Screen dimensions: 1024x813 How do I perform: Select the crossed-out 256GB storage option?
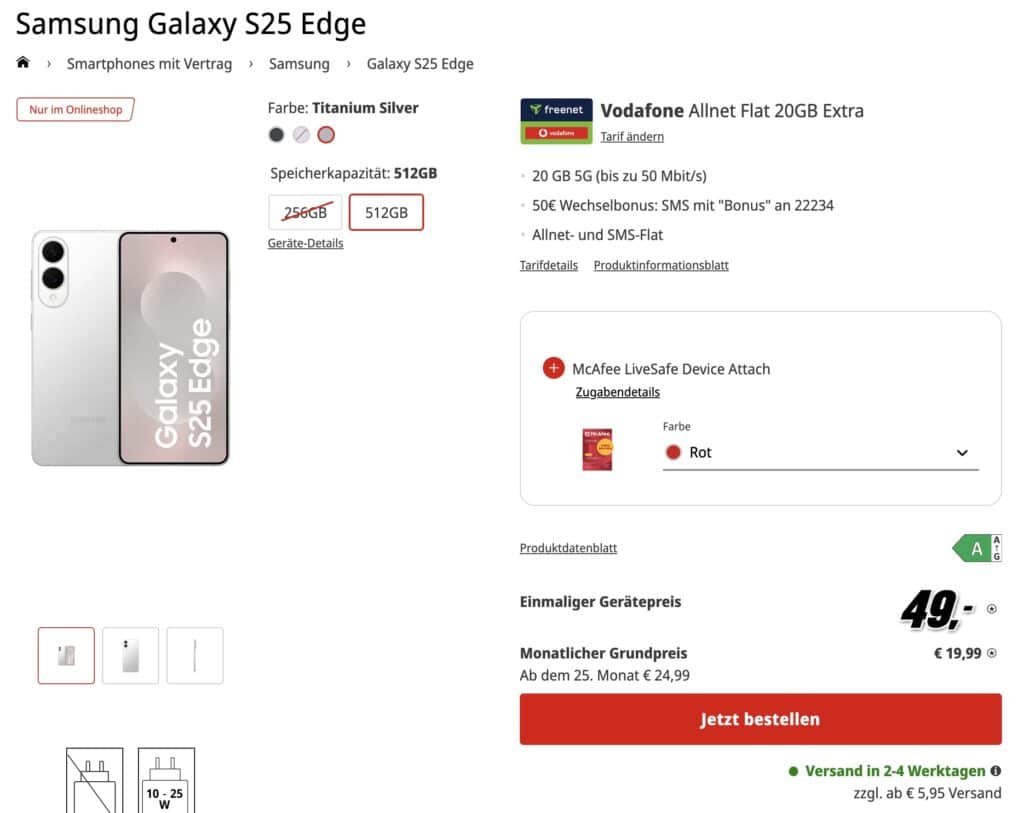(x=305, y=212)
